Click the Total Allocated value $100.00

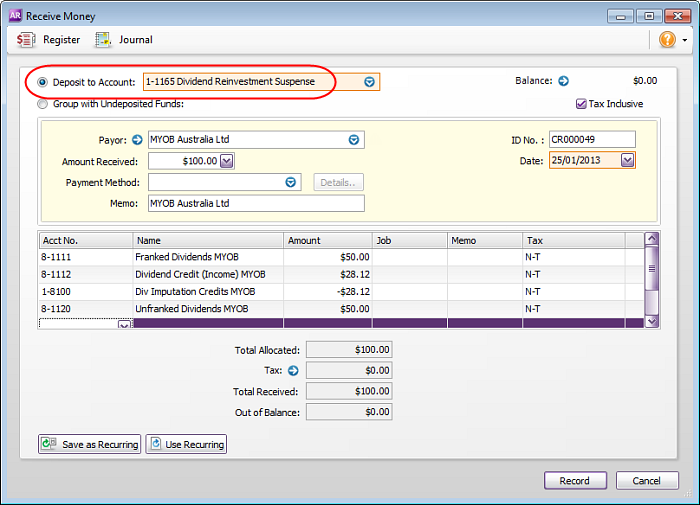[349, 350]
